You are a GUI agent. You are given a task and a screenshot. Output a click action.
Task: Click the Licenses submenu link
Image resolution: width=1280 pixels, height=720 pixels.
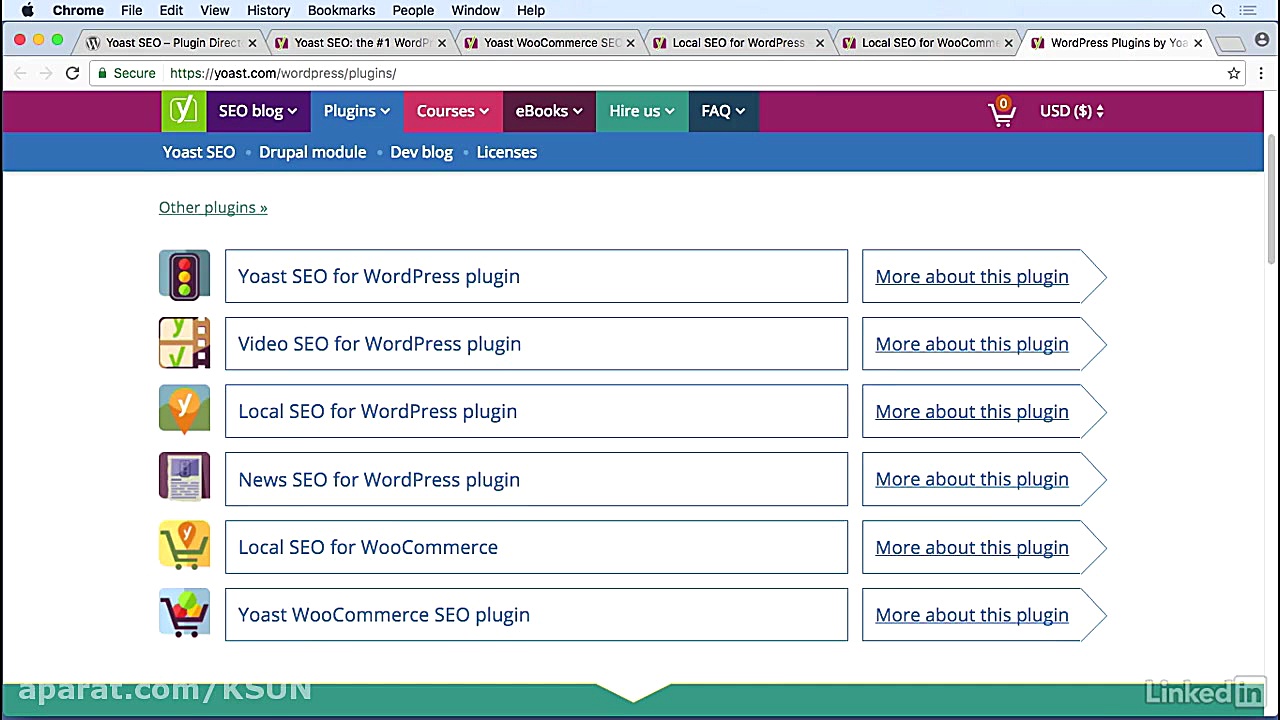[507, 152]
